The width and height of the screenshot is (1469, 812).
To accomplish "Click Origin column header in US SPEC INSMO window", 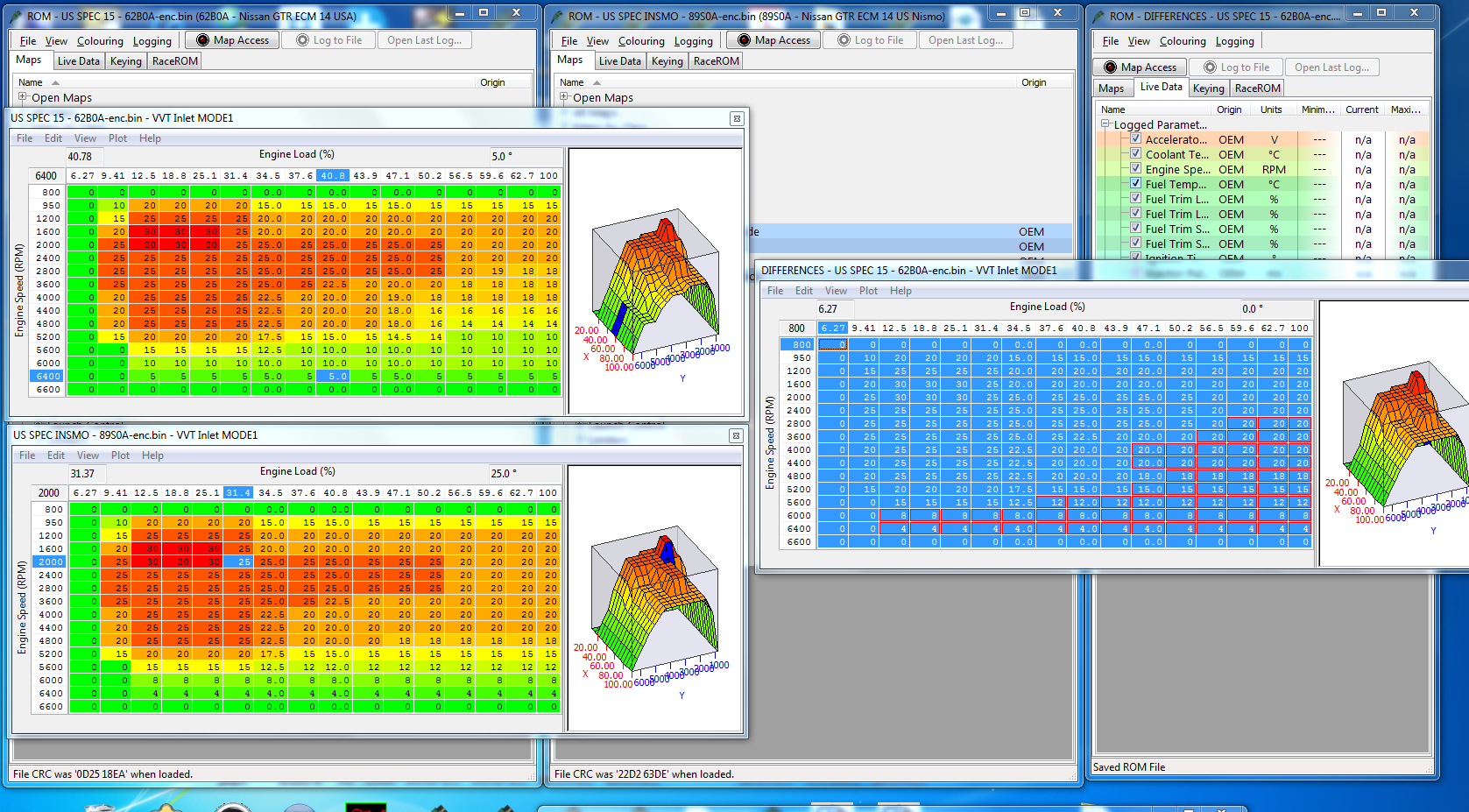I will (x=1034, y=82).
